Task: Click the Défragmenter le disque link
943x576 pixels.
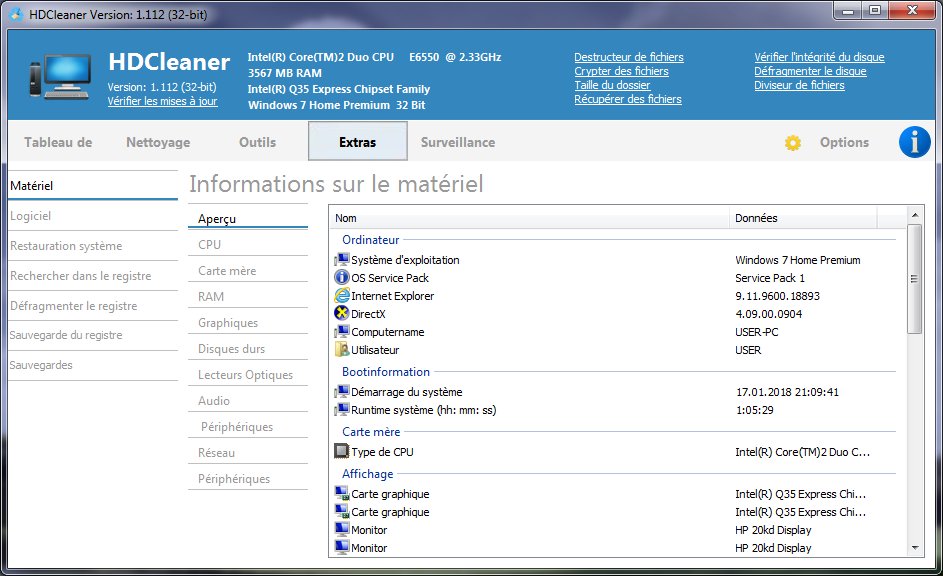Action: tap(810, 71)
